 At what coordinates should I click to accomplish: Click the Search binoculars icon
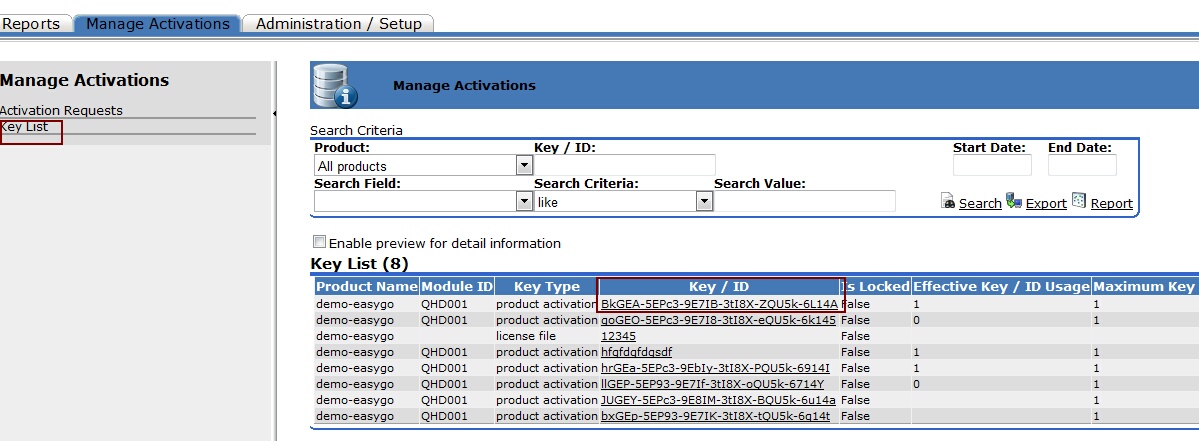point(948,201)
